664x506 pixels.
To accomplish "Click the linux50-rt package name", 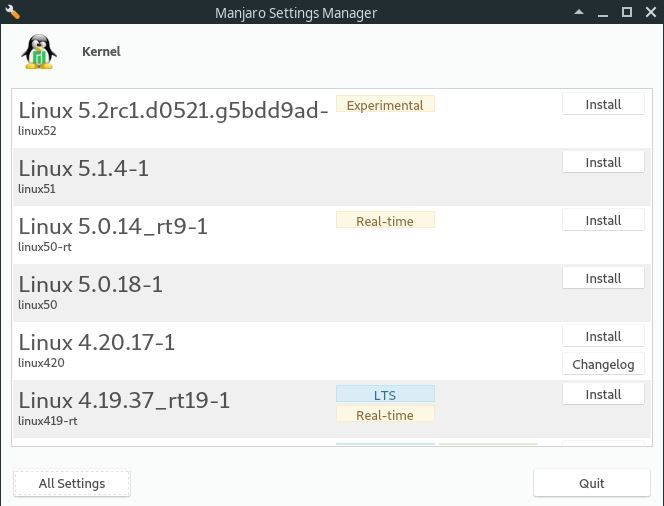I will 45,247.
